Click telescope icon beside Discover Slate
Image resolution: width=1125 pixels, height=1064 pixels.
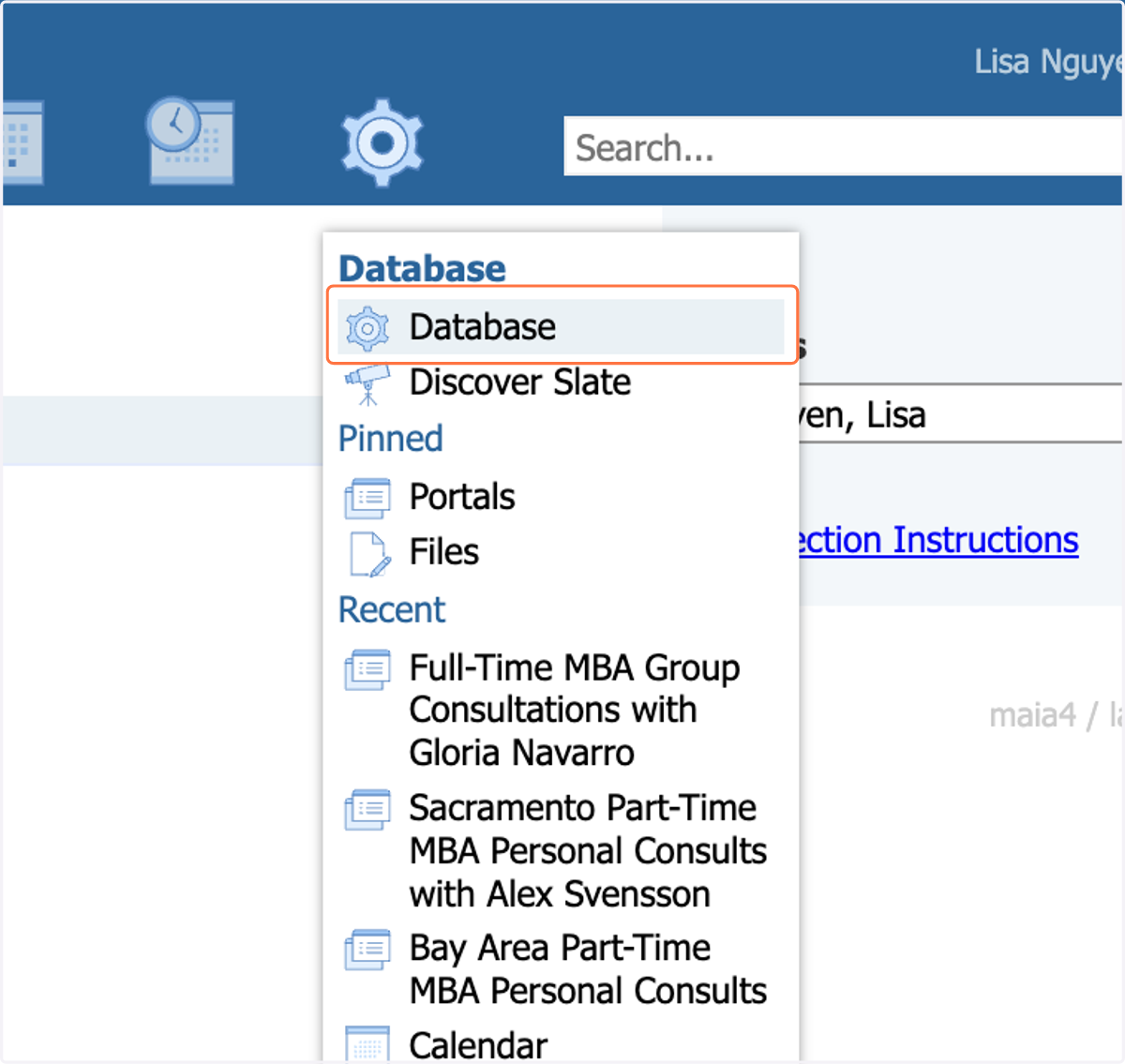pos(367,384)
